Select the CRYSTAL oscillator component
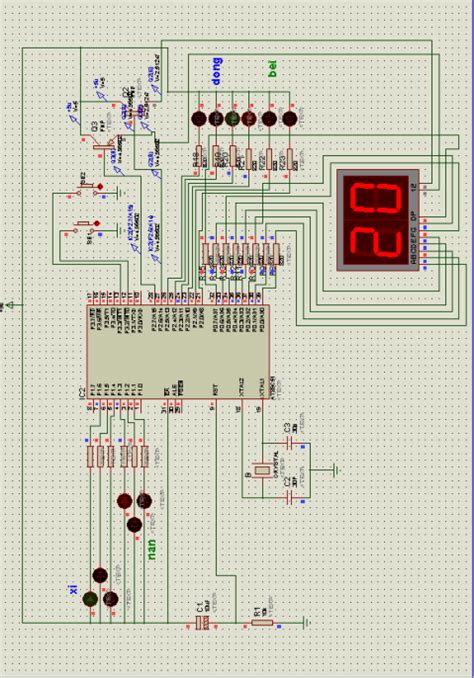 [x=263, y=470]
